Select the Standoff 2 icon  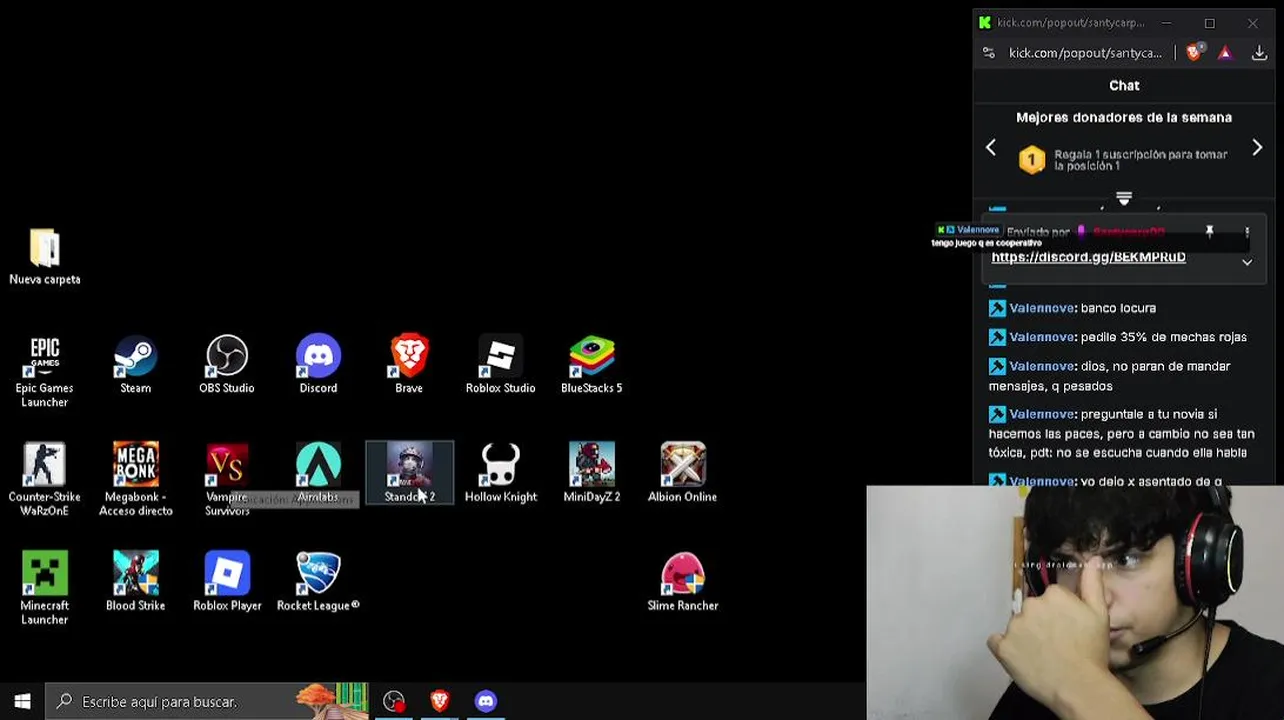(409, 473)
